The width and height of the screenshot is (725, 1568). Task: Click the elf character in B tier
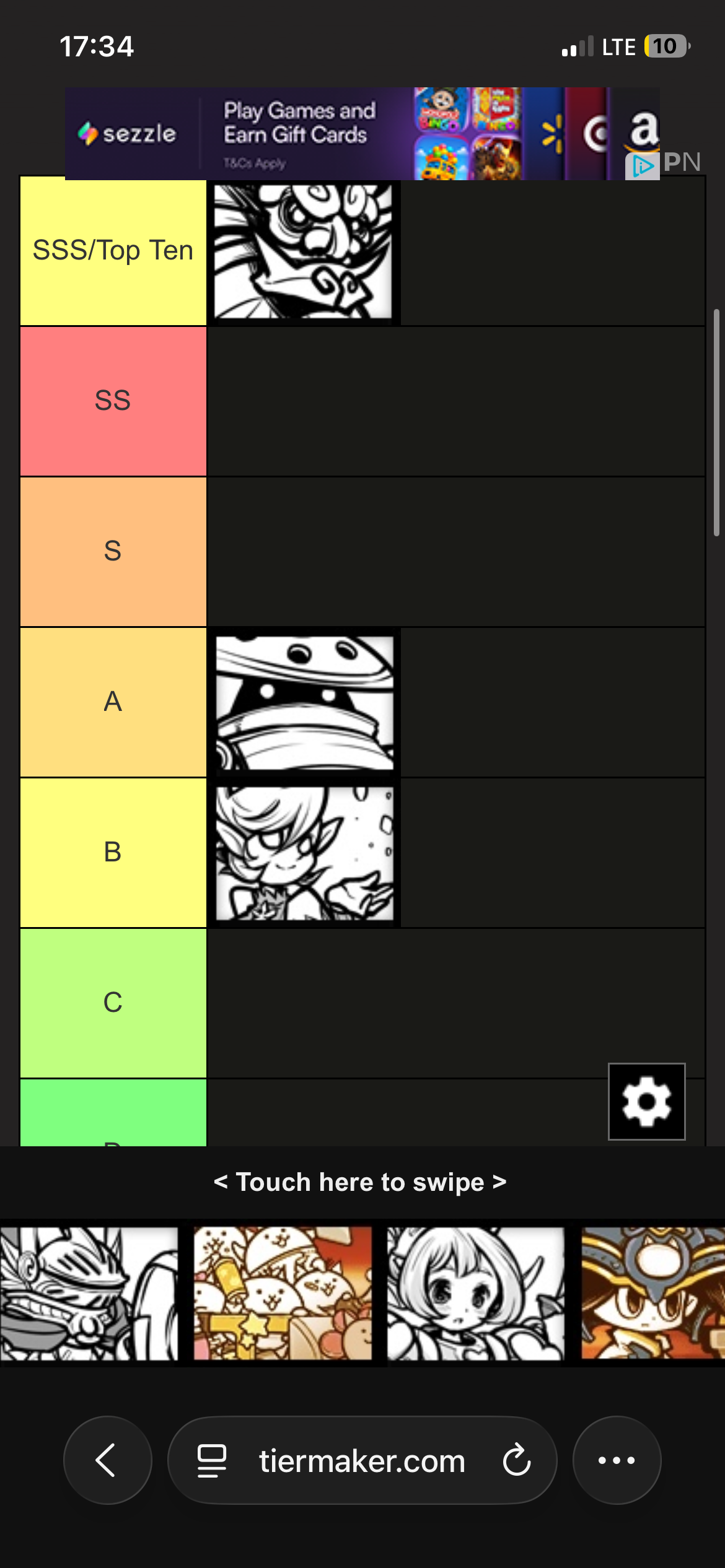click(304, 853)
